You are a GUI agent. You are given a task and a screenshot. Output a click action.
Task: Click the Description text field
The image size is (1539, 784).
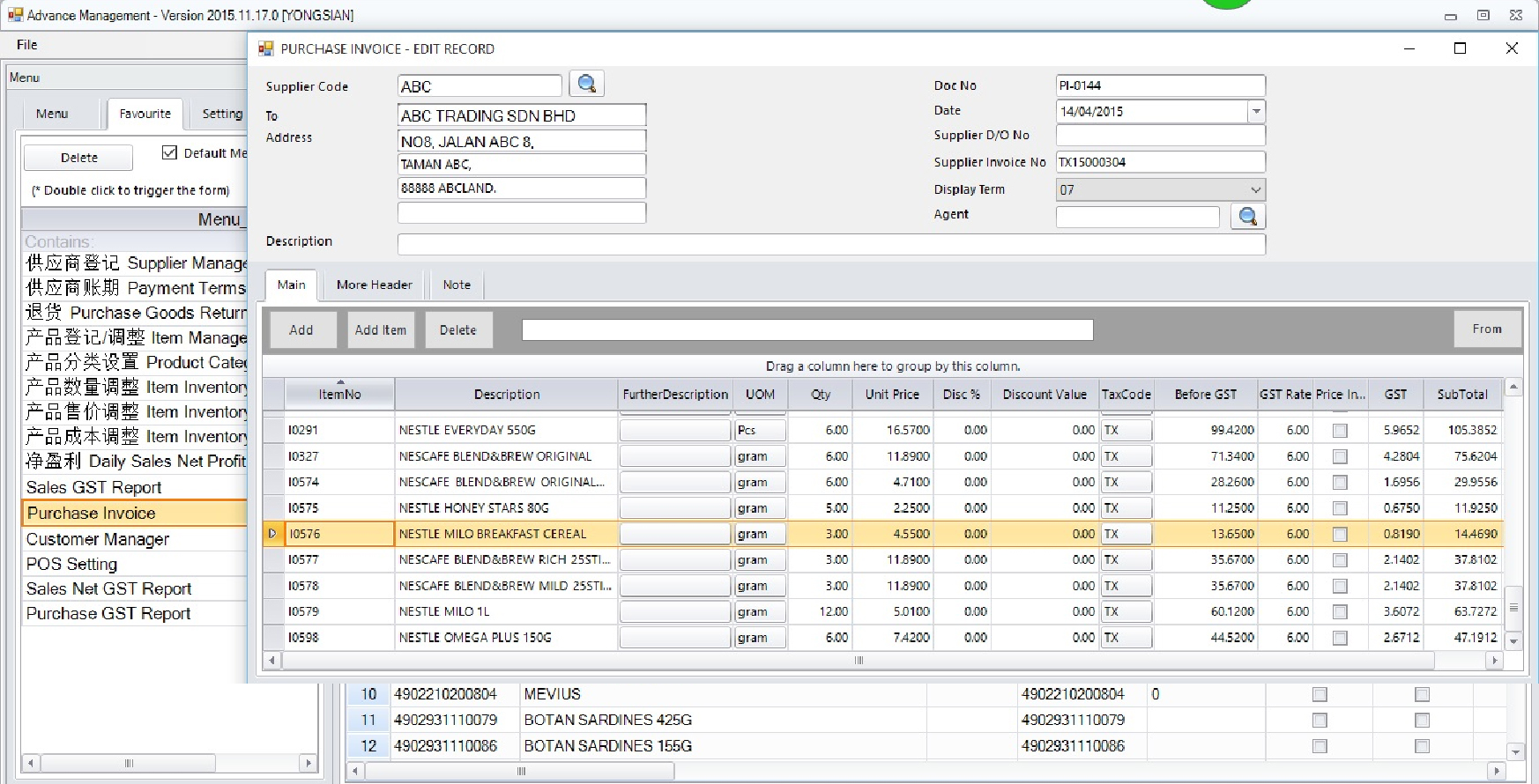(831, 244)
